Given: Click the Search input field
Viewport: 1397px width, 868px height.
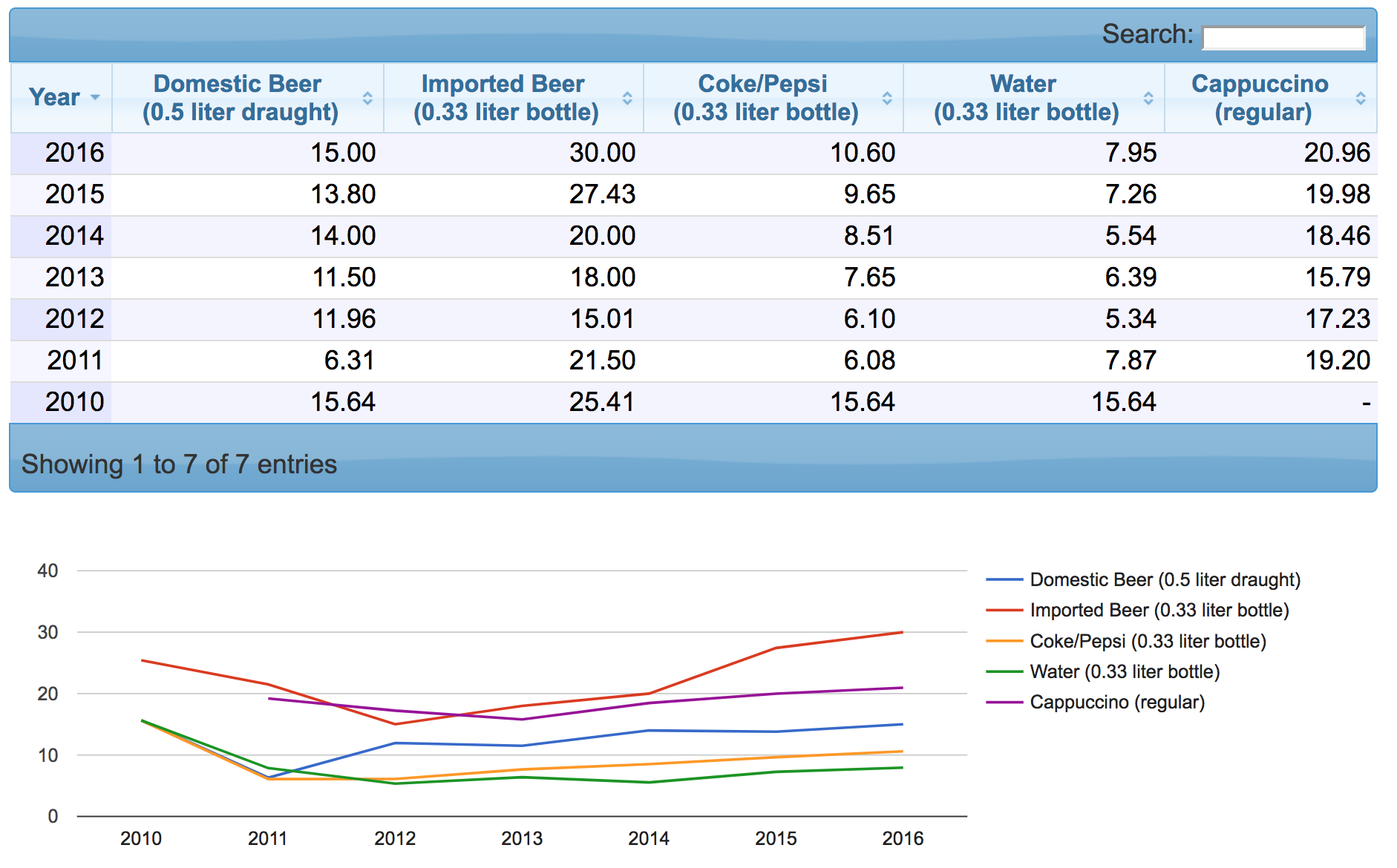Looking at the screenshot, I should pos(1283,37).
